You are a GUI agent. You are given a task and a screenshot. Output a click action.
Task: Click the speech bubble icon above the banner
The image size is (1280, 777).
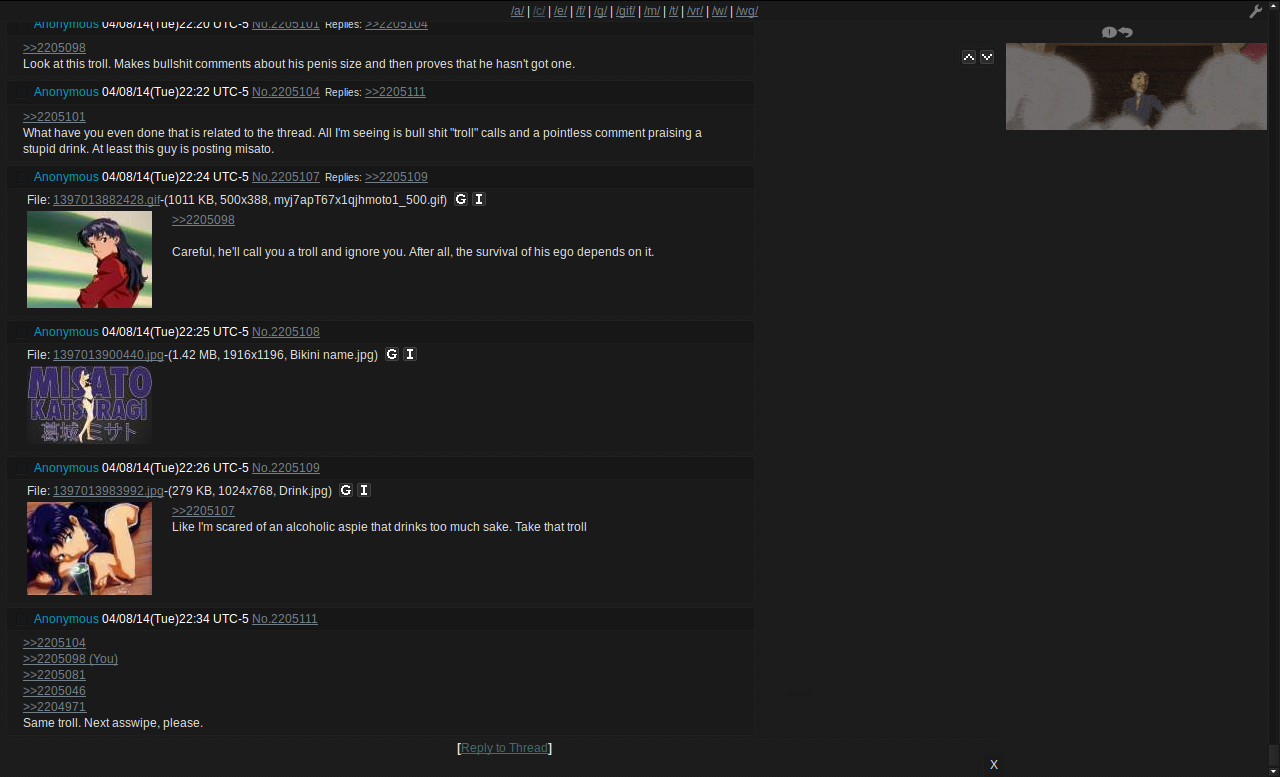[1109, 32]
